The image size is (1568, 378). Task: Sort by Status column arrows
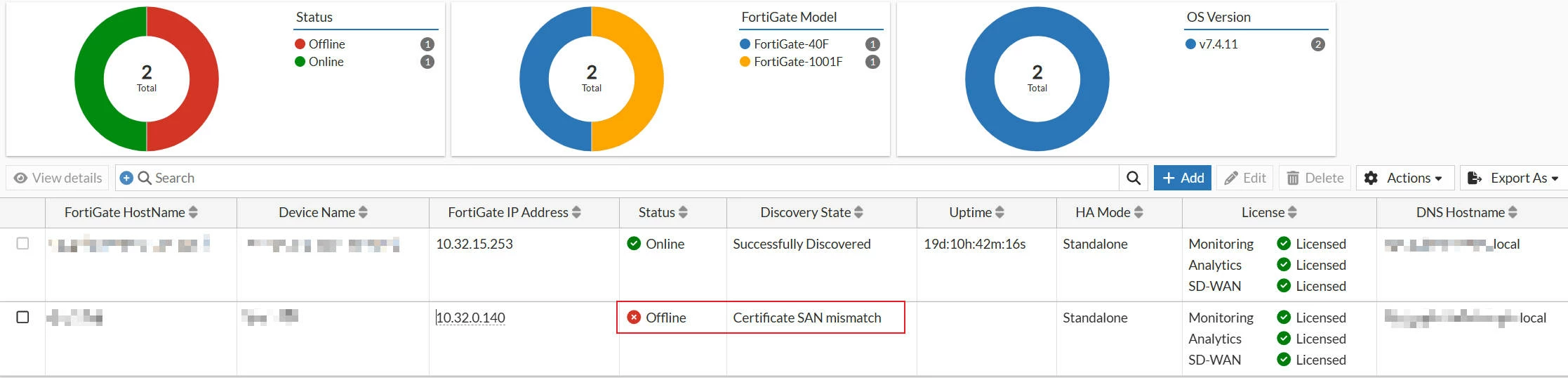683,212
